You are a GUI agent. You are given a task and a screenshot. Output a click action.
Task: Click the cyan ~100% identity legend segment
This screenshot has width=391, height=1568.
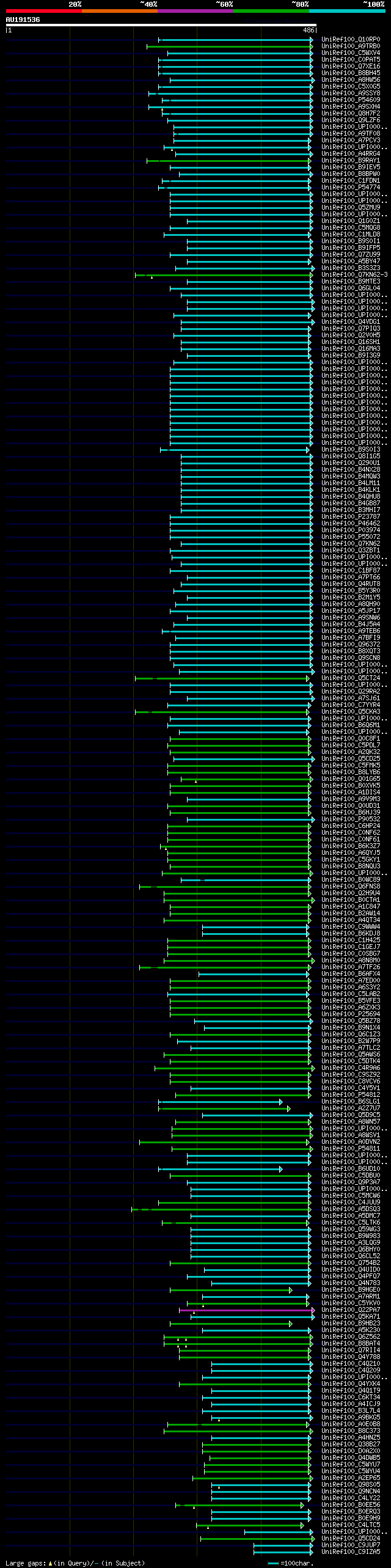[x=346, y=11]
